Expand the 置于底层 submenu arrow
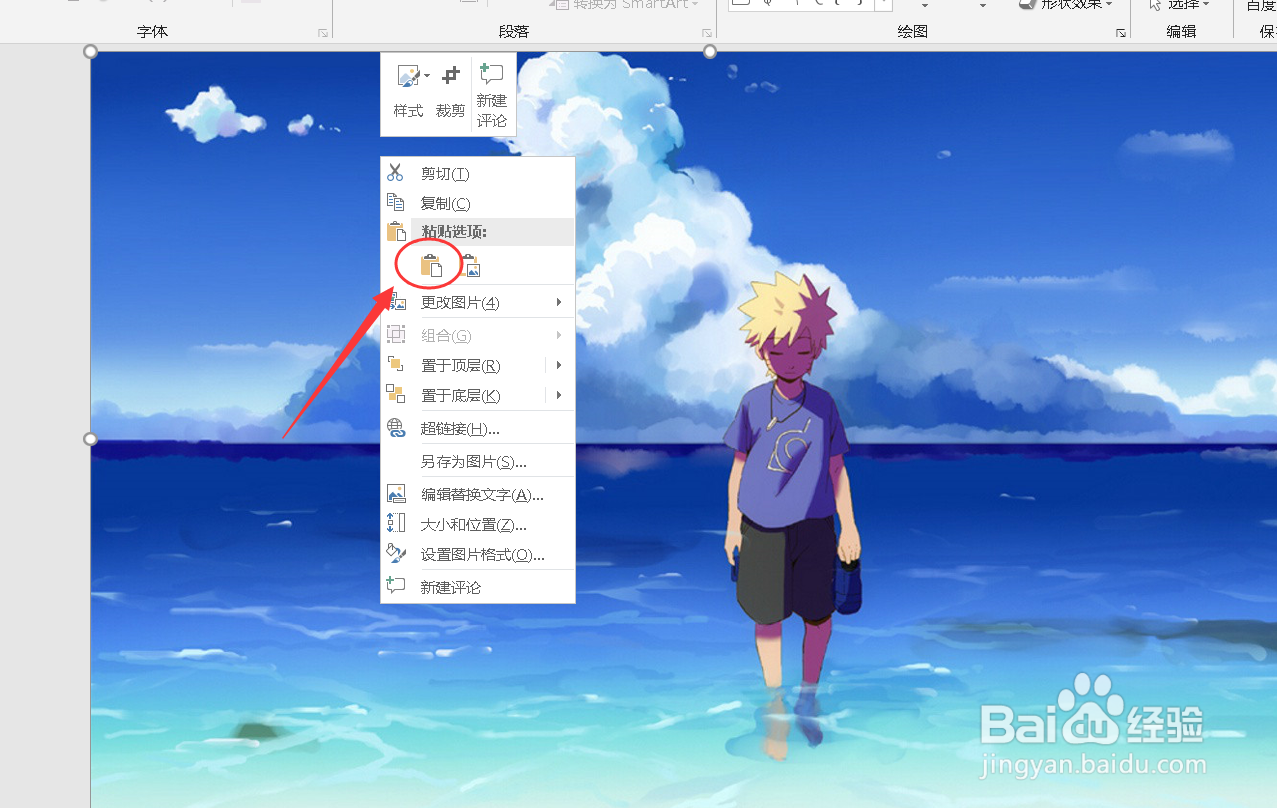Image resolution: width=1277 pixels, height=808 pixels. [560, 395]
